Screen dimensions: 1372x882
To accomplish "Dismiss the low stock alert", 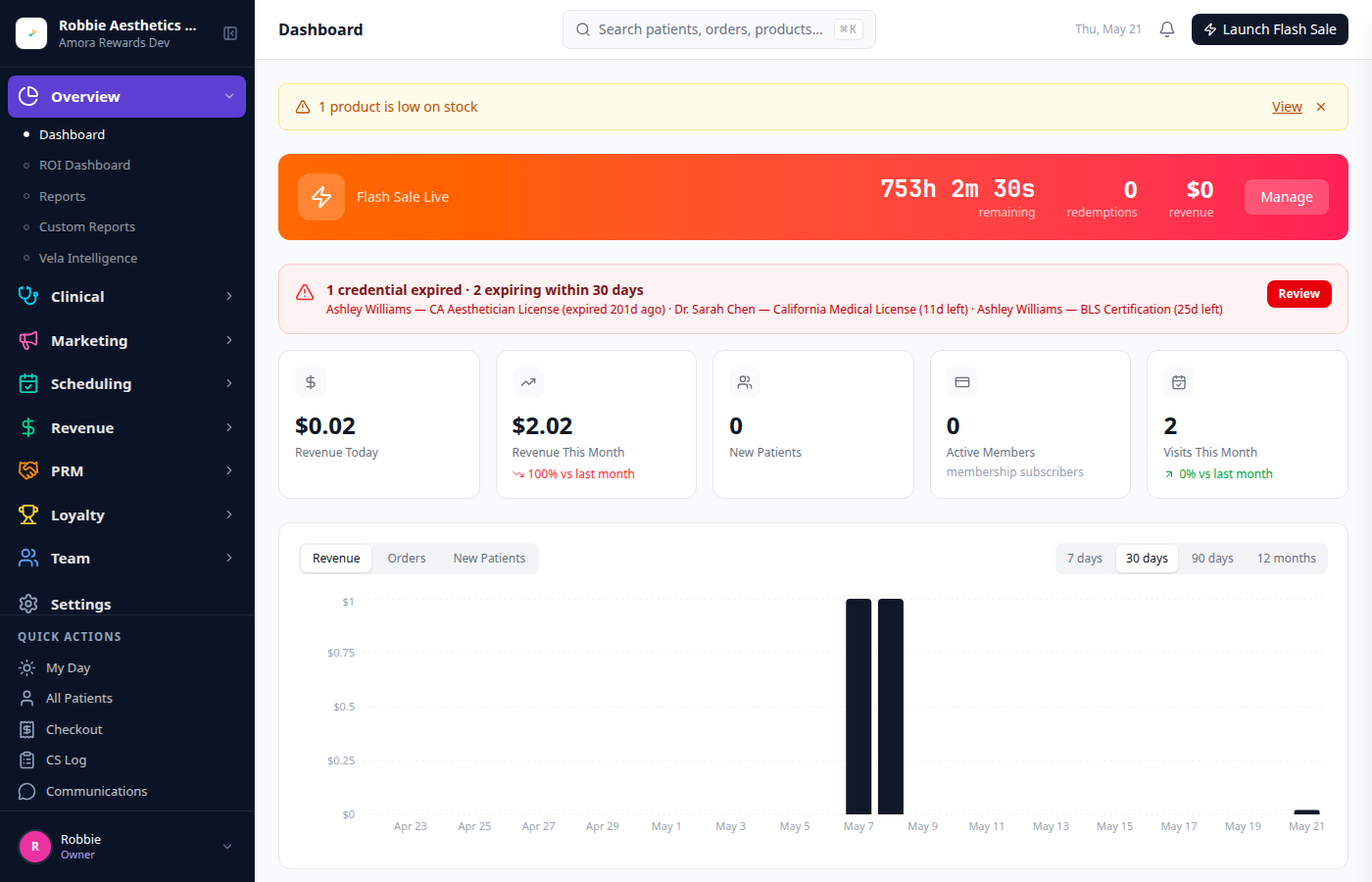I will point(1321,107).
